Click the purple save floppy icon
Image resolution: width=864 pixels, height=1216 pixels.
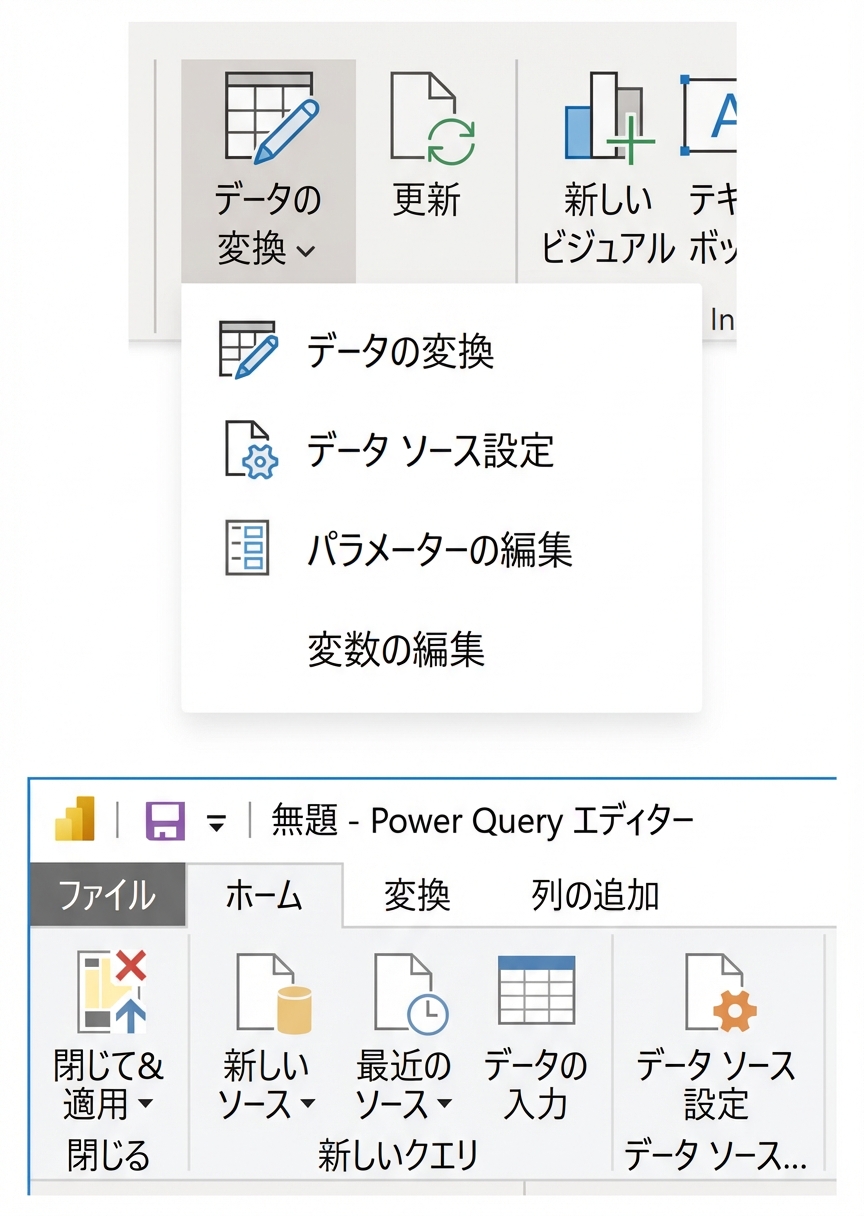[x=166, y=822]
